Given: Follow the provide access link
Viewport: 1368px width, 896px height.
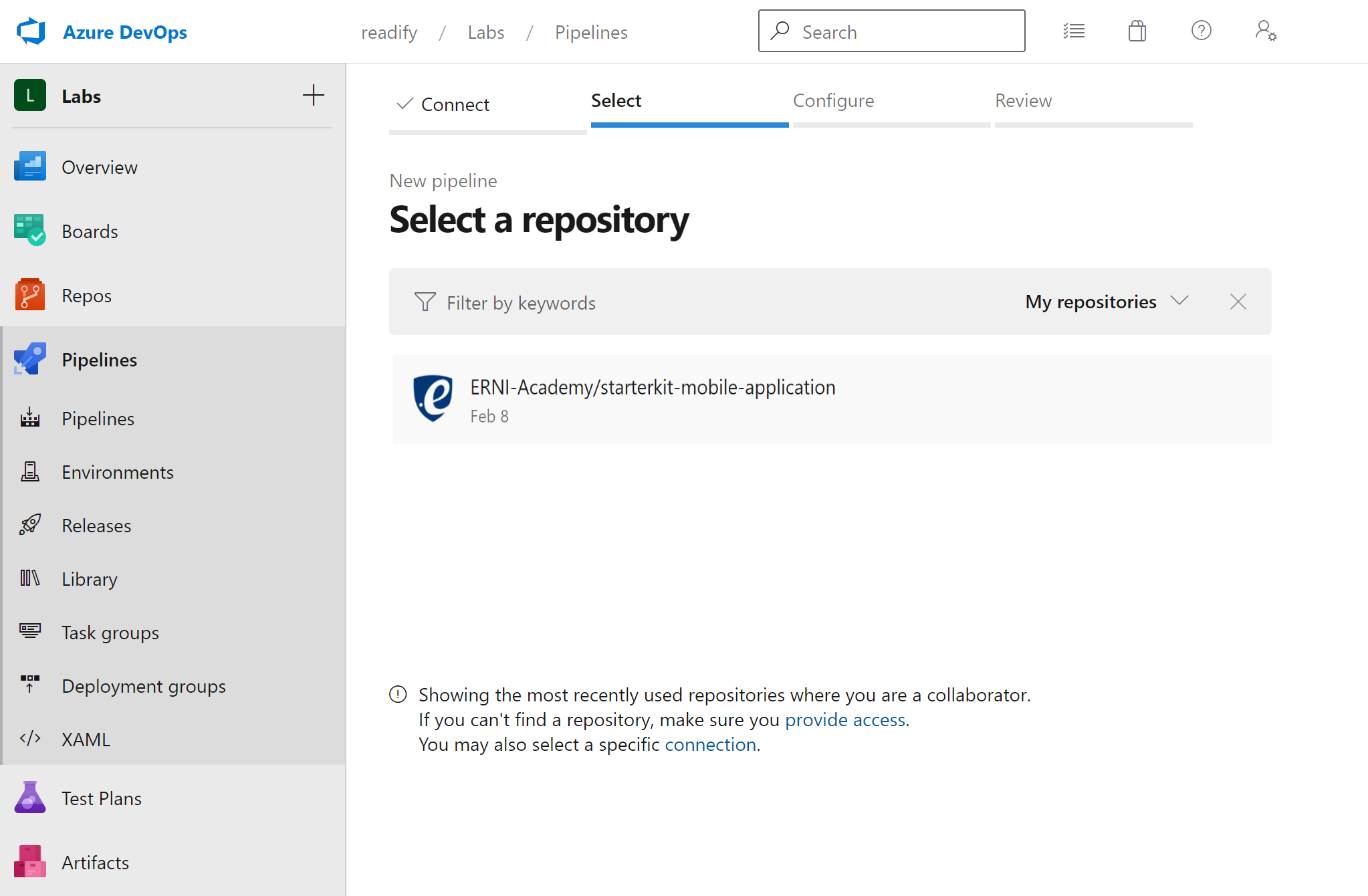Looking at the screenshot, I should point(845,719).
